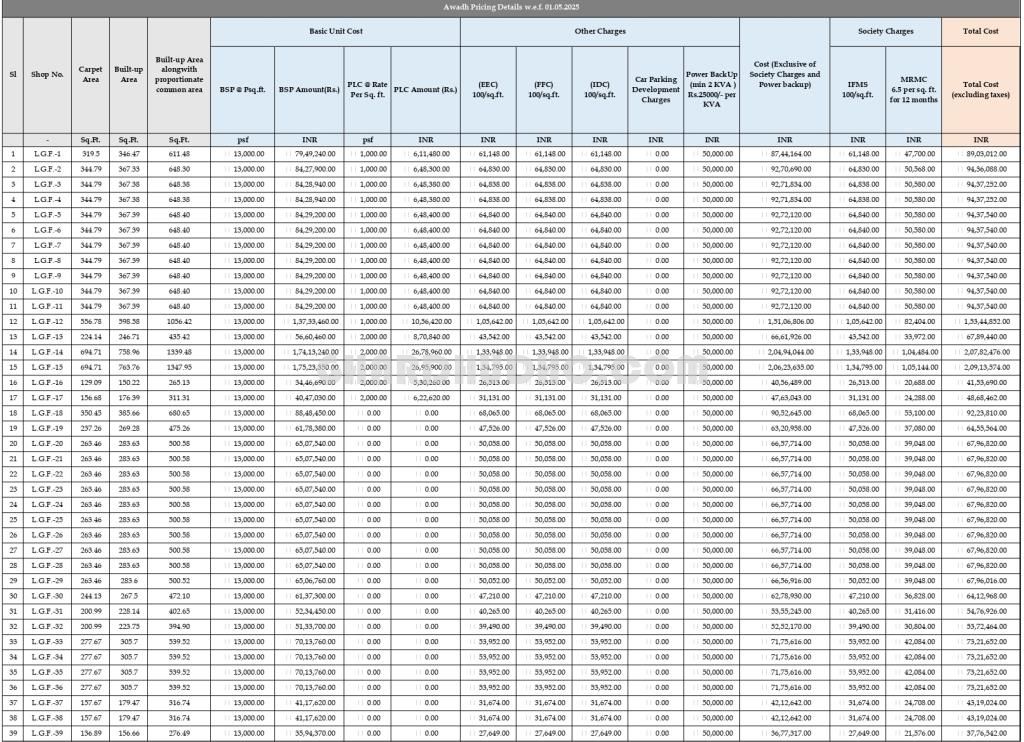Click shop number cell 'L.G.F.-14'
This screenshot has width=1024, height=742.
point(48,352)
